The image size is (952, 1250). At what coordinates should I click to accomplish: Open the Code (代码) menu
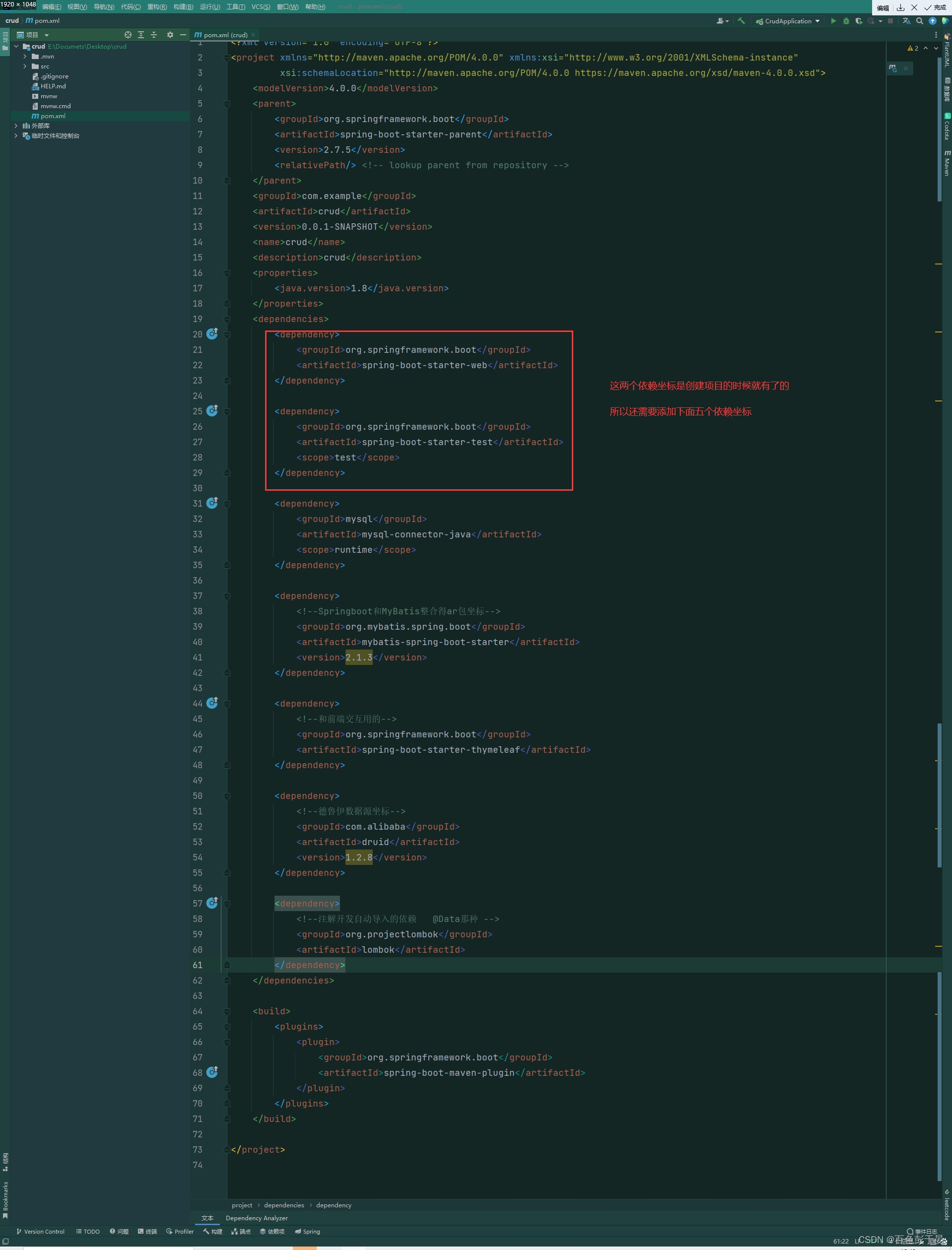coord(131,7)
